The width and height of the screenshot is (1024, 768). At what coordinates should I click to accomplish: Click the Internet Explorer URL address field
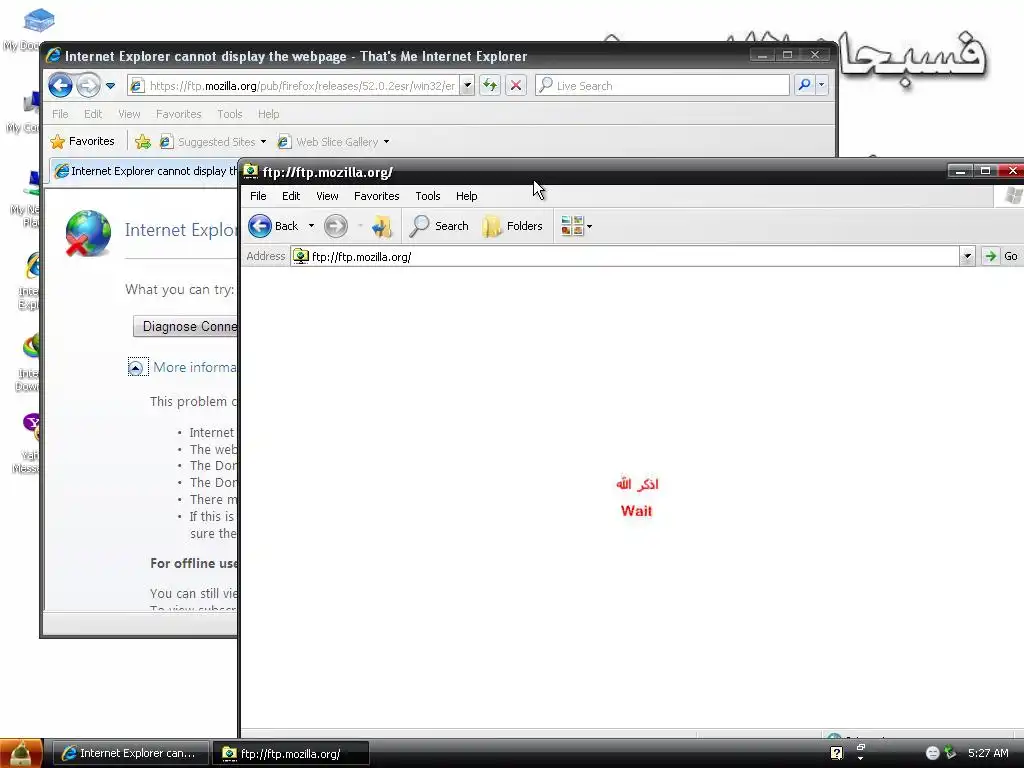pyautogui.click(x=294, y=86)
